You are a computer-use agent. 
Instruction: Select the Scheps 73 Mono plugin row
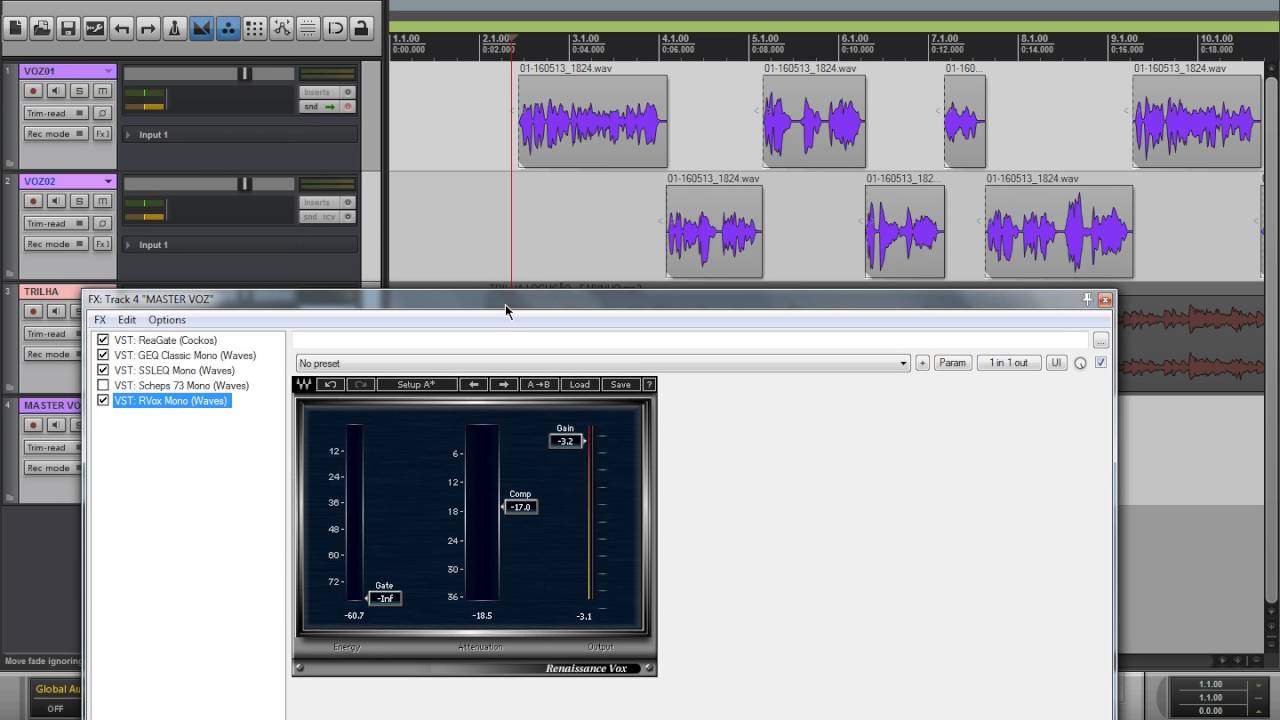point(181,385)
